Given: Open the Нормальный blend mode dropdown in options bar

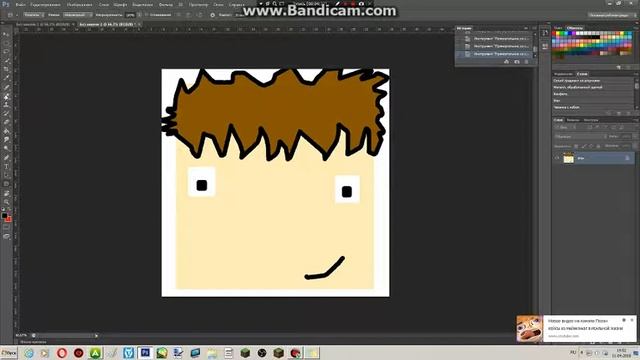Looking at the screenshot, I should pos(78,15).
